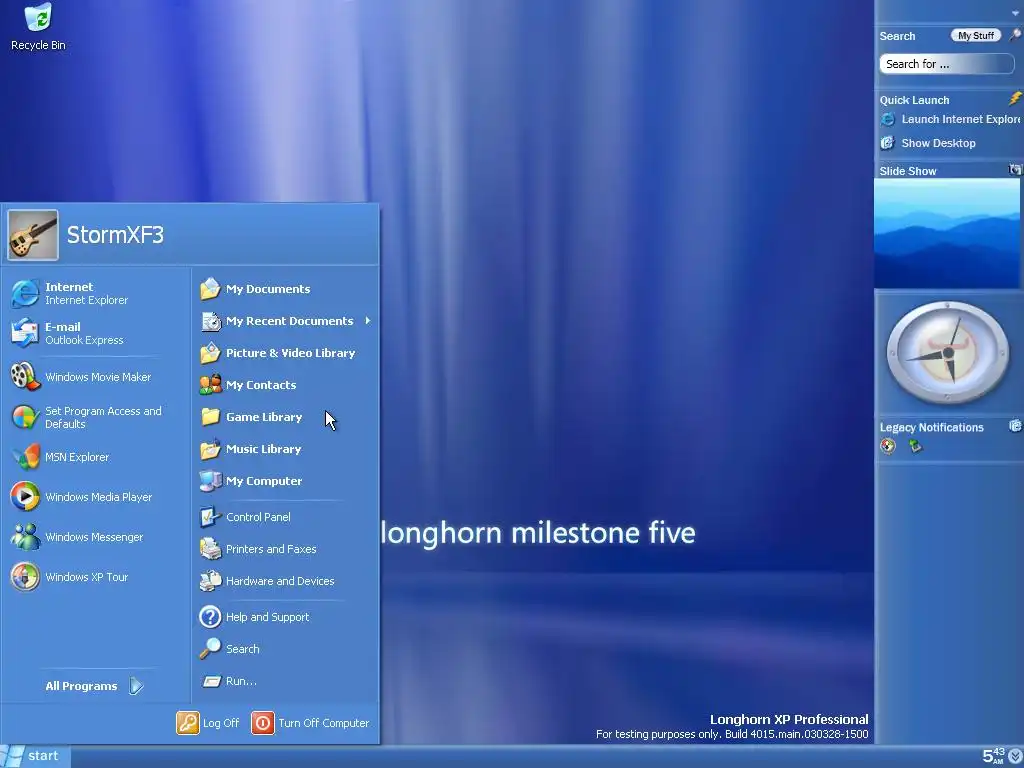
Task: Open the Recycle Bin desktop icon
Action: tap(38, 27)
